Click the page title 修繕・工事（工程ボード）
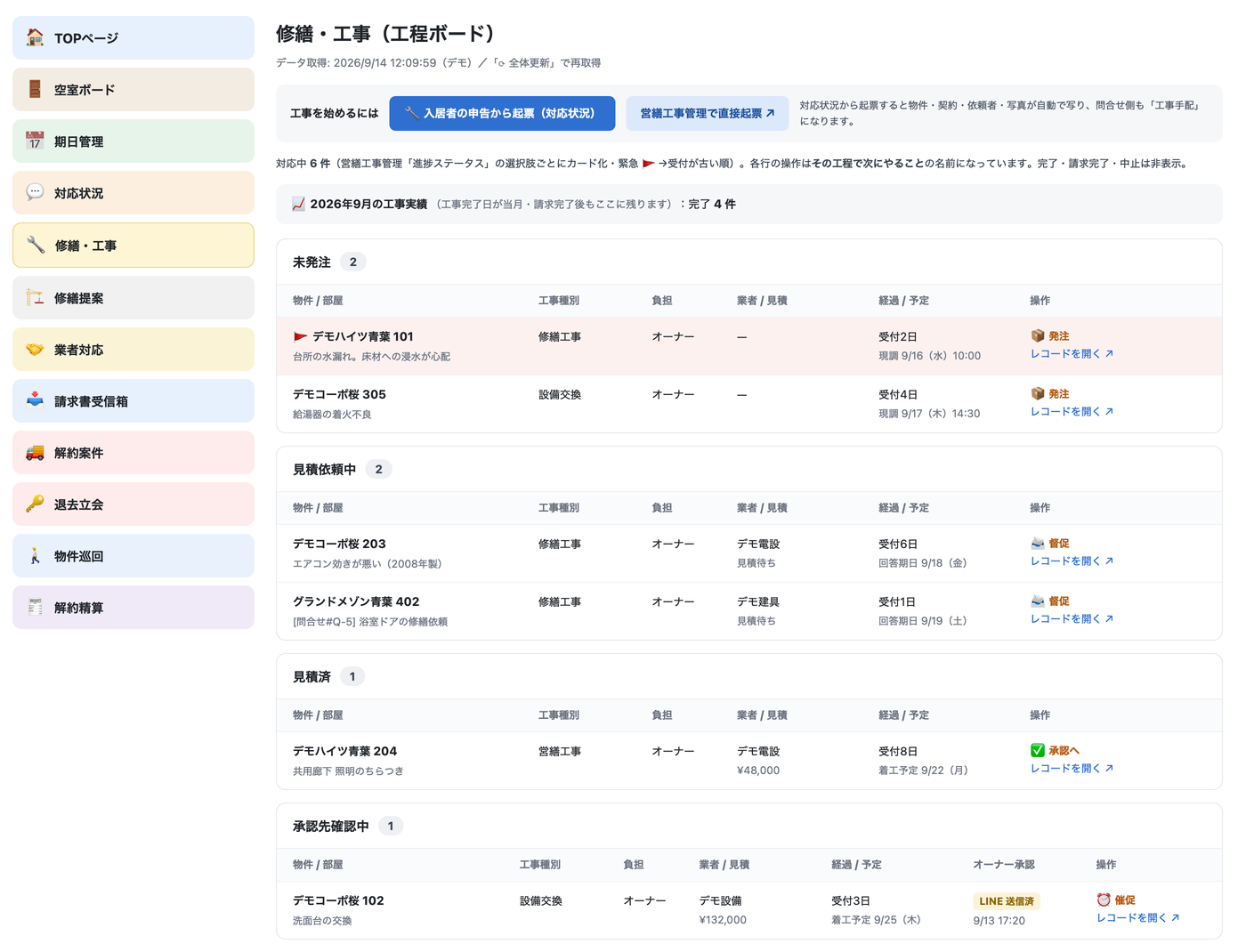This screenshot has width=1246, height=952. 385,34
